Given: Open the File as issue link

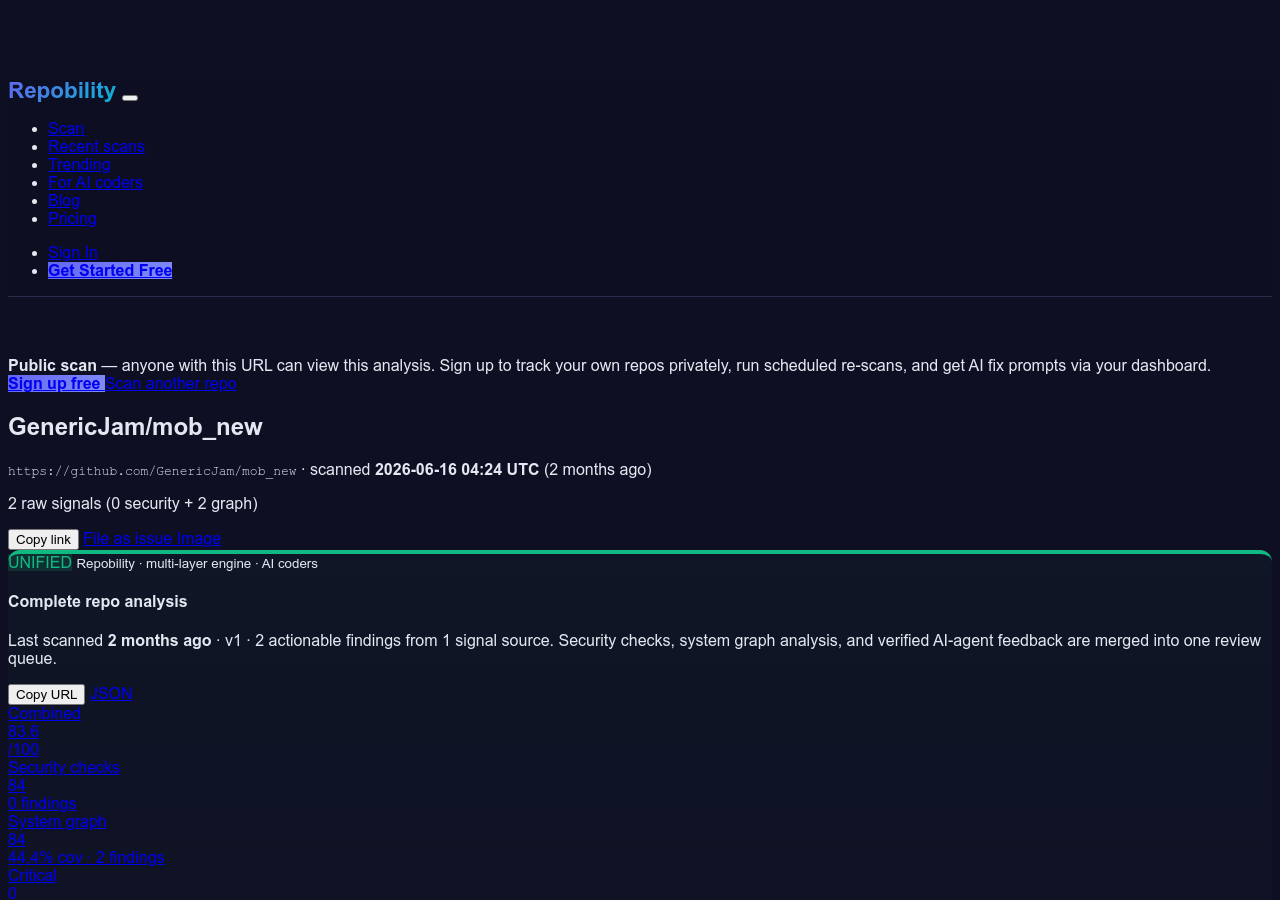Looking at the screenshot, I should (x=128, y=538).
